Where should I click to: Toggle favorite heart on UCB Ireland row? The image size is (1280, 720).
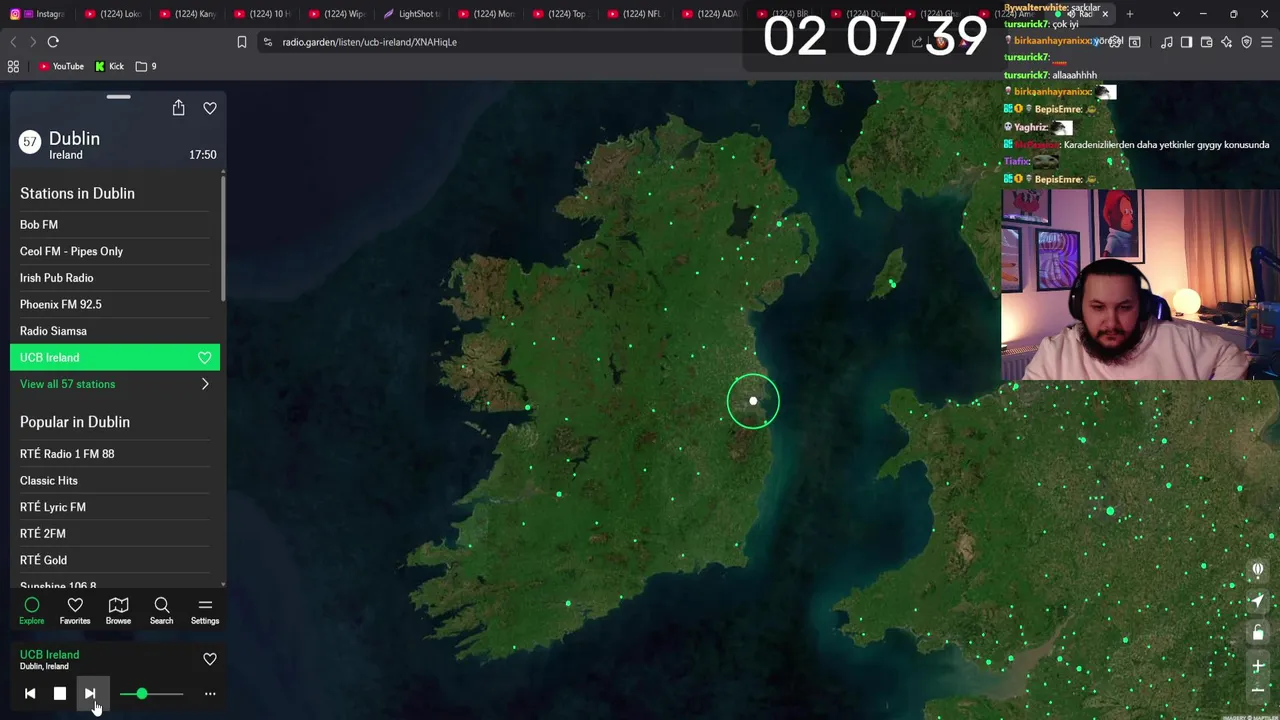click(205, 357)
